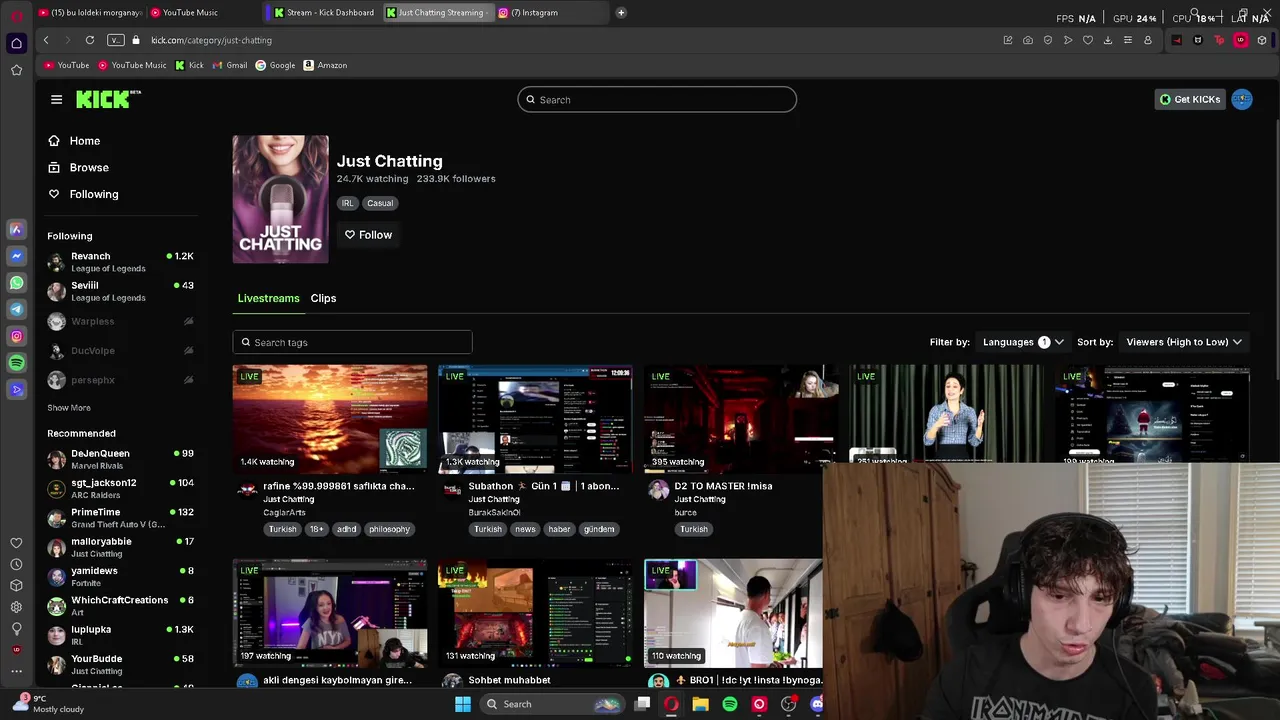This screenshot has height=720, width=1280.
Task: Open the browser profile account icon
Action: pos(1148,40)
